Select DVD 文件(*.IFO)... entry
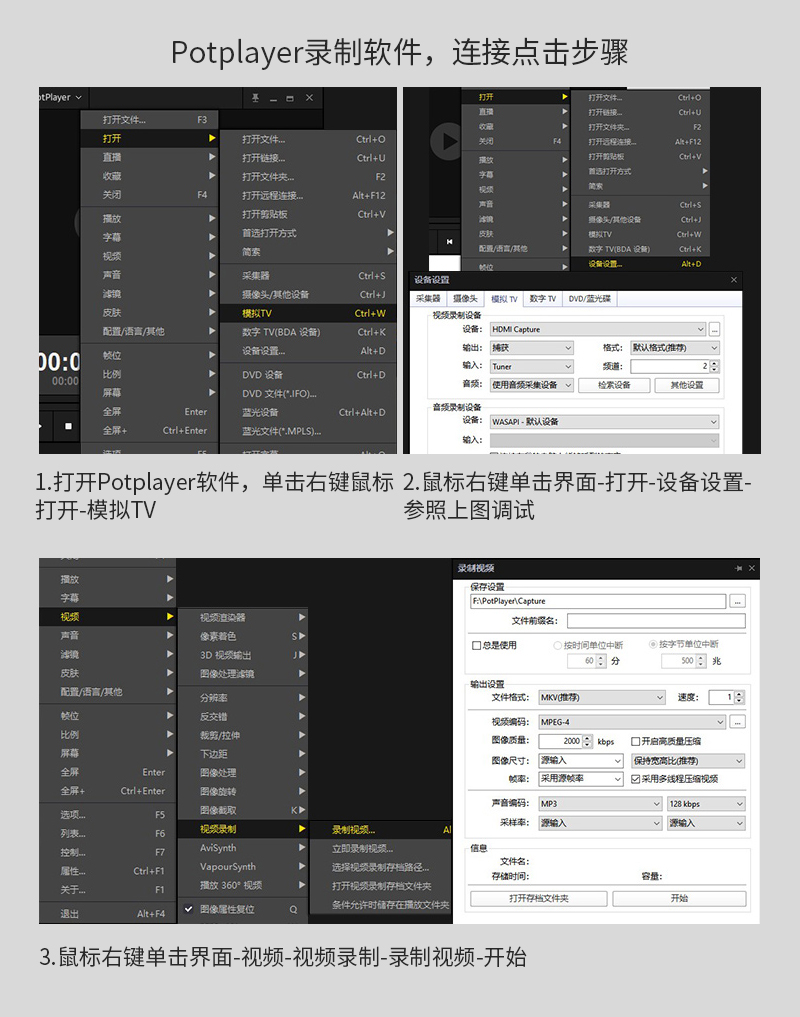 (x=308, y=394)
